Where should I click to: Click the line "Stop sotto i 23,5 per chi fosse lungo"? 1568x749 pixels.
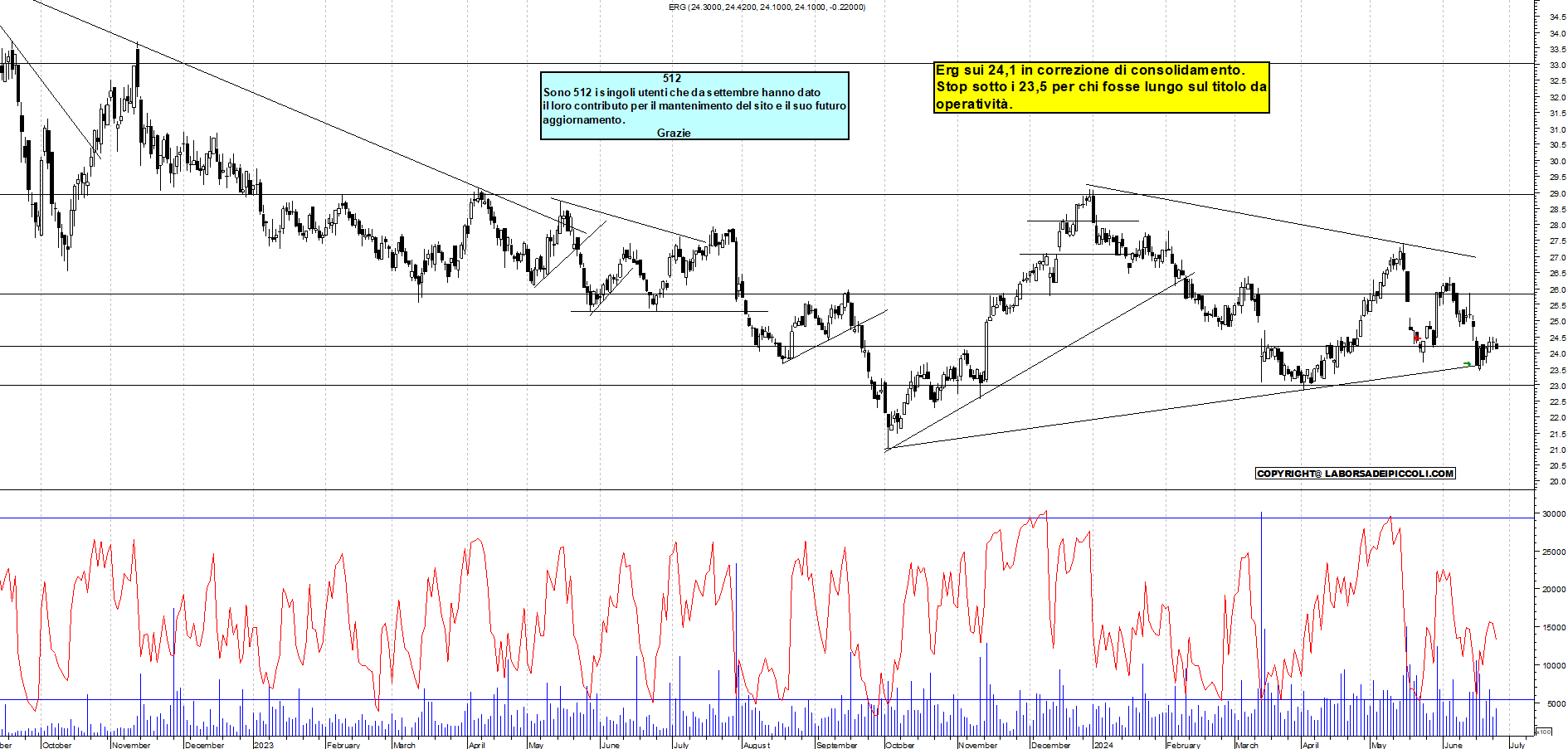click(x=1101, y=87)
